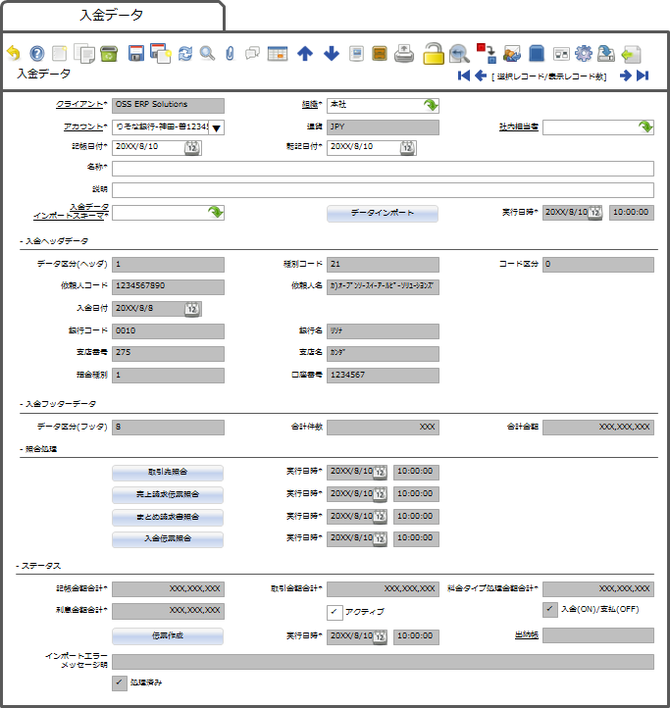This screenshot has width=670, height=708.
Task: Print using the printer icon
Action: [x=404, y=54]
